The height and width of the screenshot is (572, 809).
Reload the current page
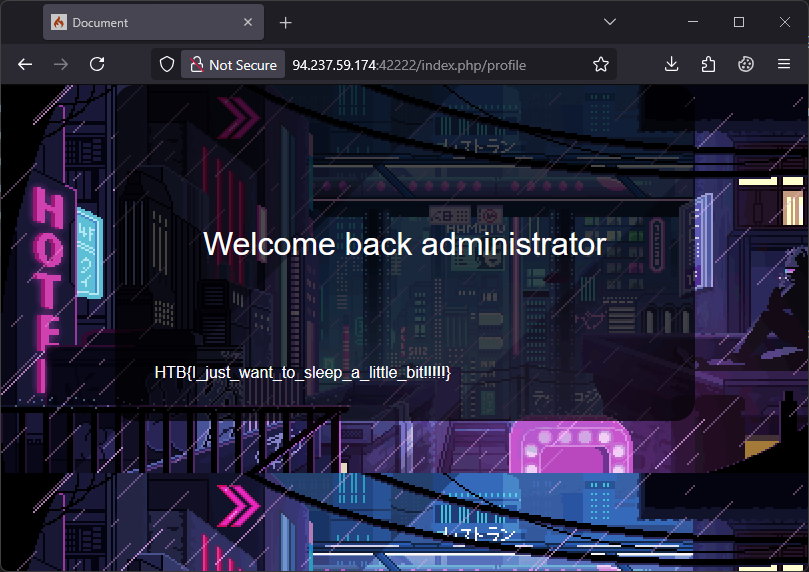[x=97, y=64]
